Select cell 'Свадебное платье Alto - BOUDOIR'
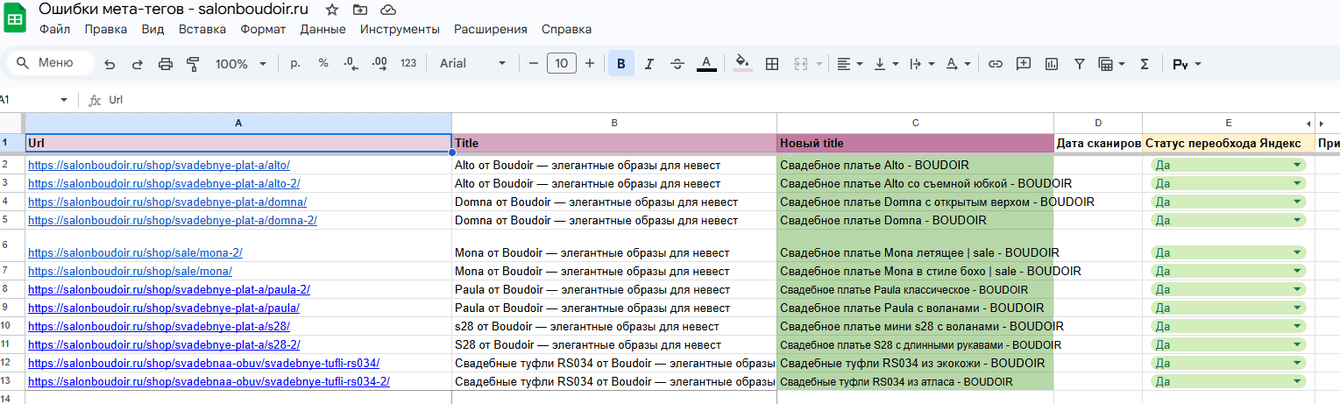 (x=915, y=166)
